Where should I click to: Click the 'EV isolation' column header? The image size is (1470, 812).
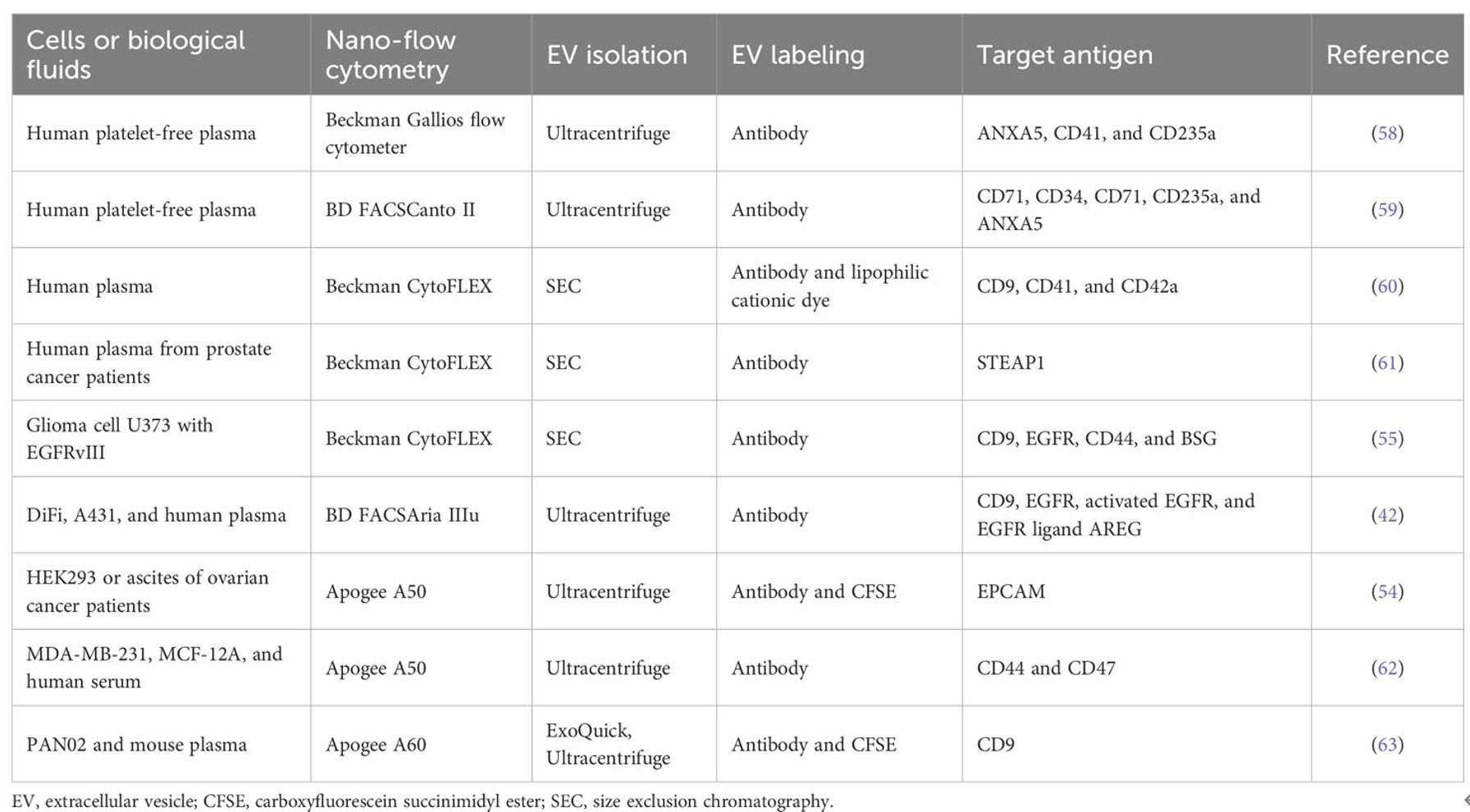click(x=623, y=54)
